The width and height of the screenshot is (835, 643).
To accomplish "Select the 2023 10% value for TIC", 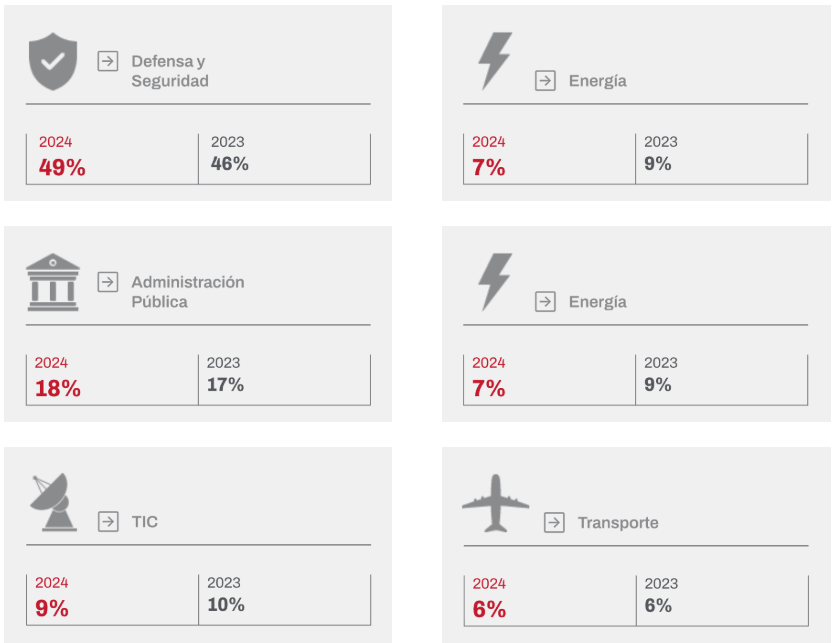I will pos(226,604).
